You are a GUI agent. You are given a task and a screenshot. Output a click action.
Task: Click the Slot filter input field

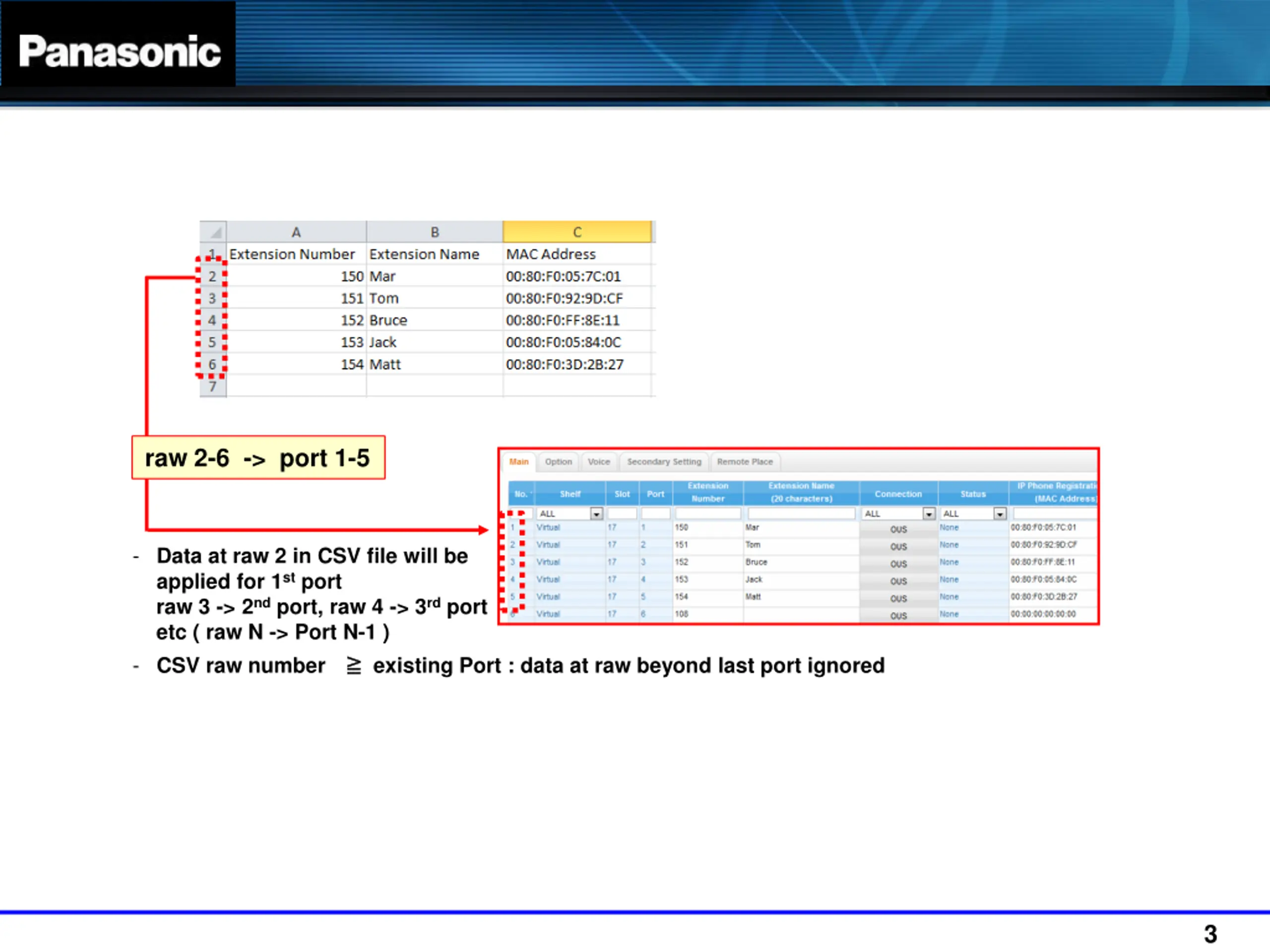click(623, 514)
